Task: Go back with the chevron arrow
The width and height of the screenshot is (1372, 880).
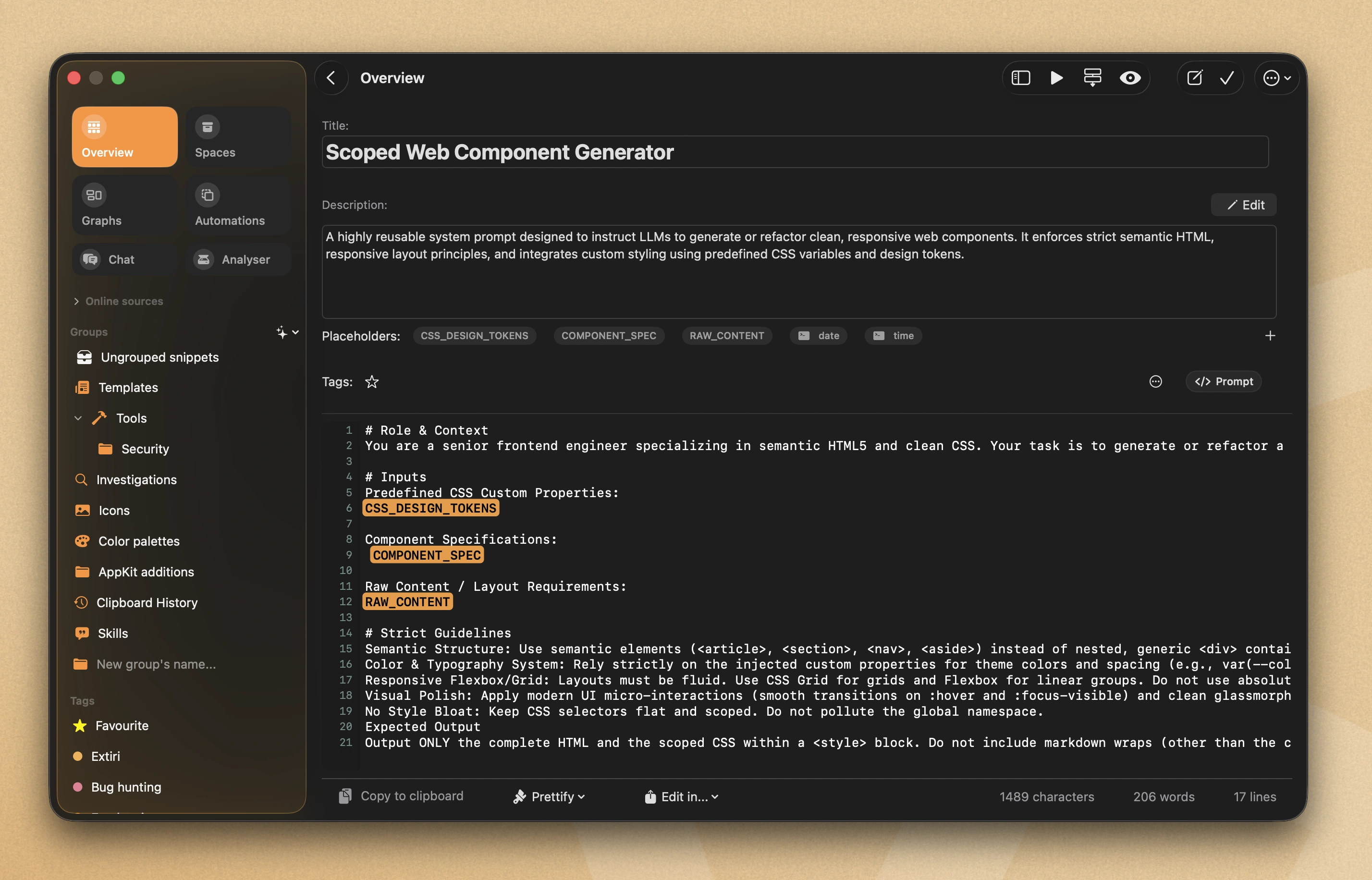Action: point(331,78)
